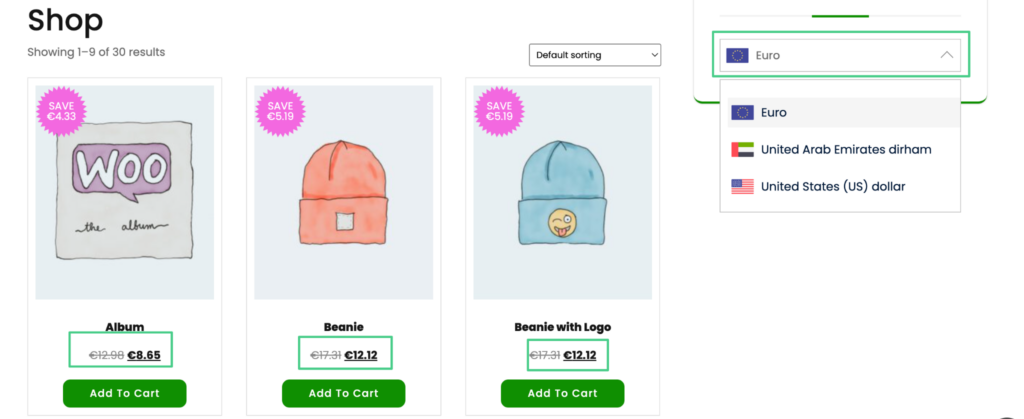Click the Euro currency selector box
The image size is (1024, 419).
840,56
